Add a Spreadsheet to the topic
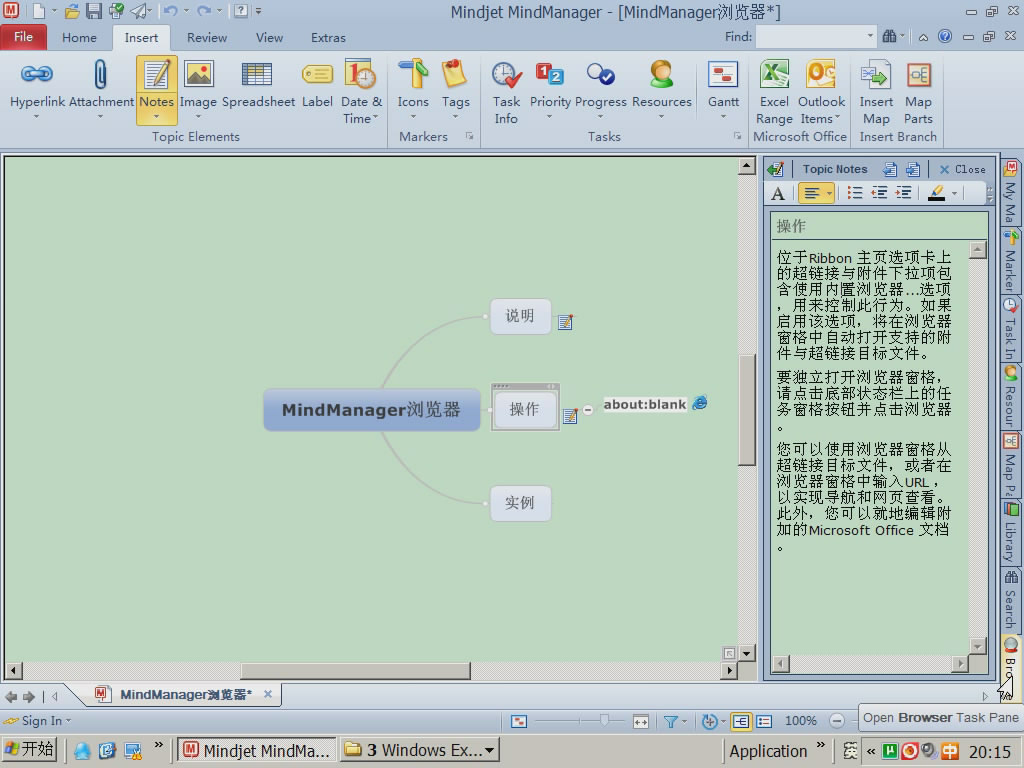The image size is (1024, 768). (257, 86)
